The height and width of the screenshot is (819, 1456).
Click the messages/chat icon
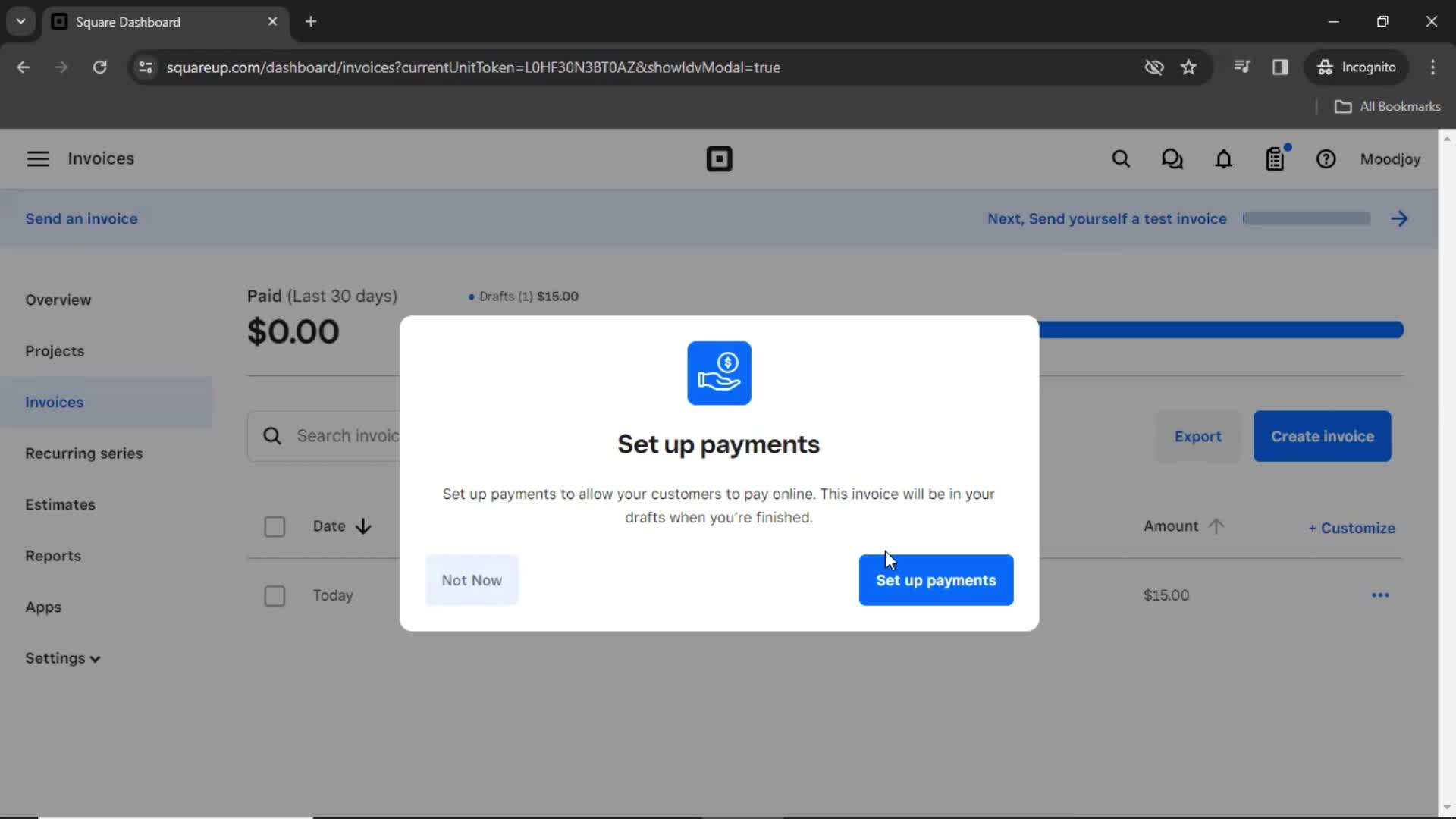point(1173,159)
